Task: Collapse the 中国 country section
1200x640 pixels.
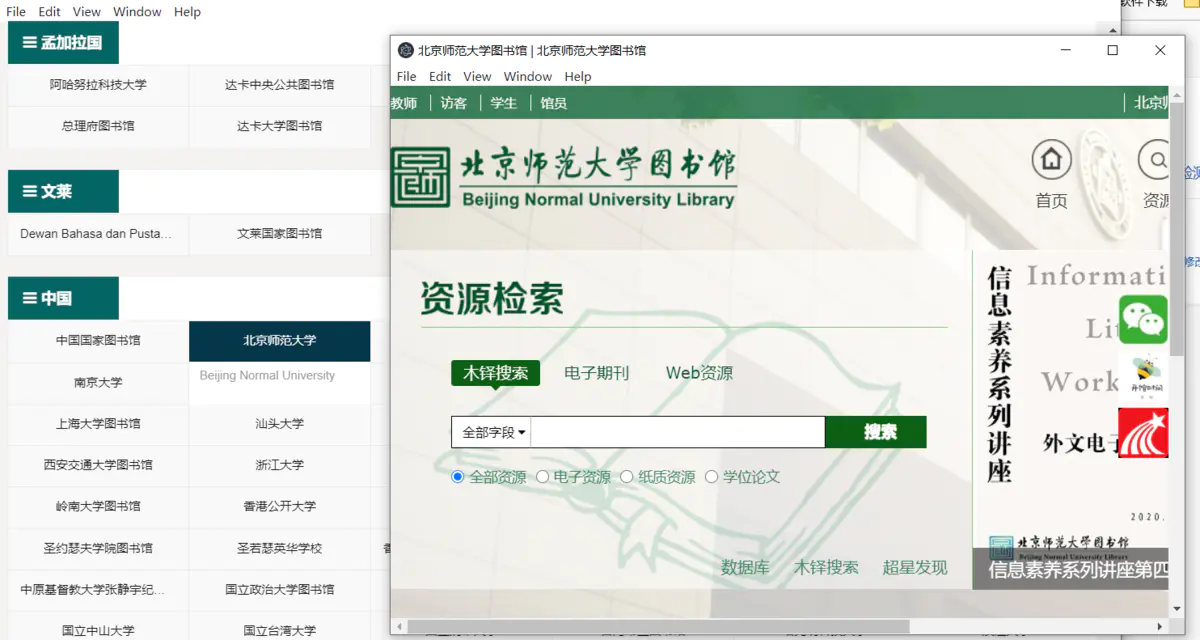Action: tap(63, 298)
